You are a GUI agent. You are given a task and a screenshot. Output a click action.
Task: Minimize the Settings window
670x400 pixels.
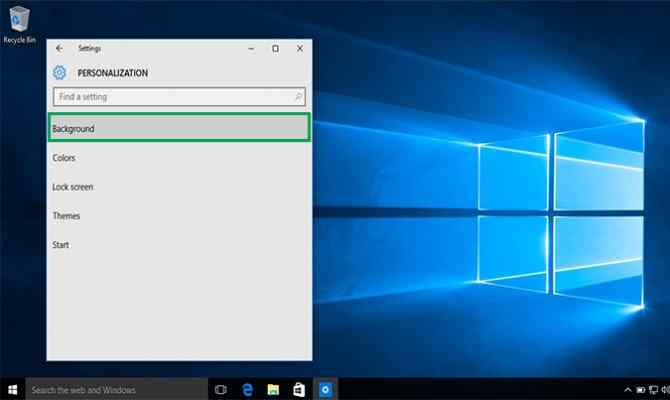[x=251, y=49]
